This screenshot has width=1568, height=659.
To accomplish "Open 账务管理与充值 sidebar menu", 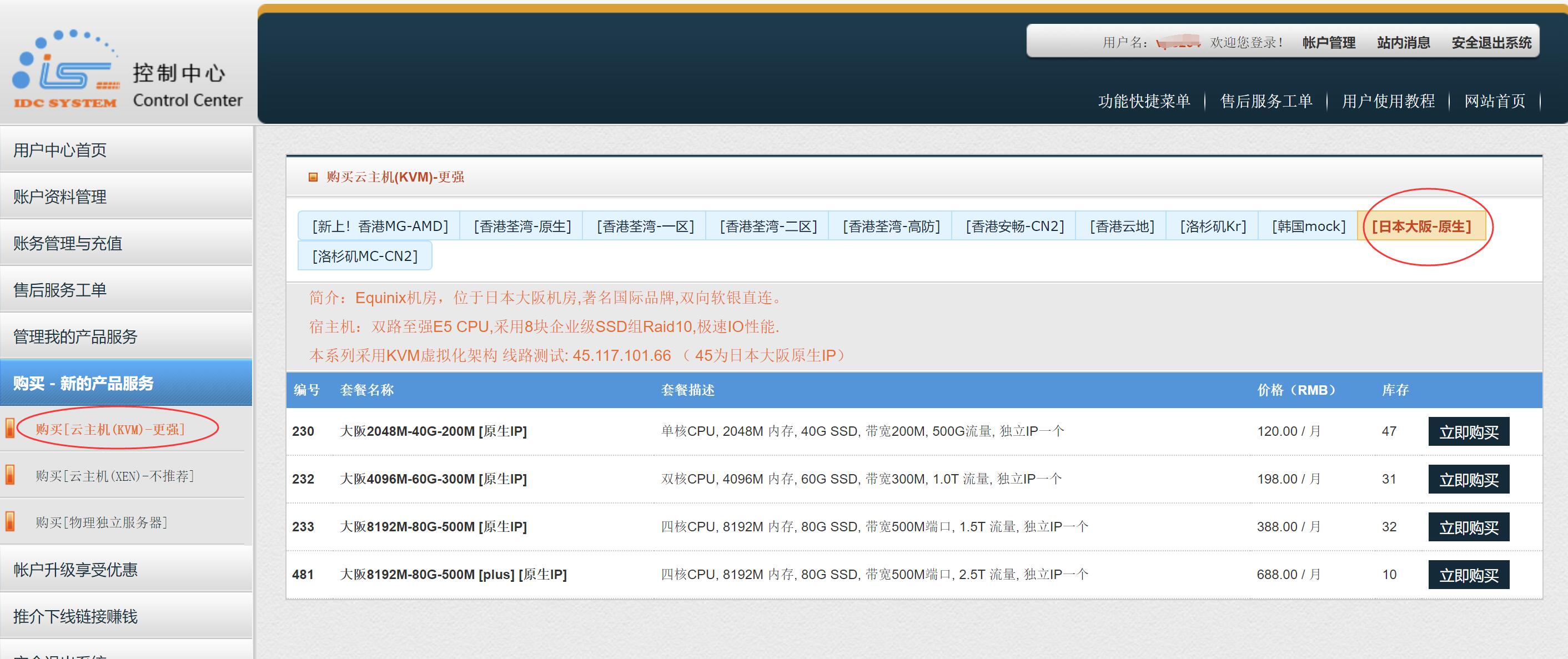I will (x=126, y=243).
